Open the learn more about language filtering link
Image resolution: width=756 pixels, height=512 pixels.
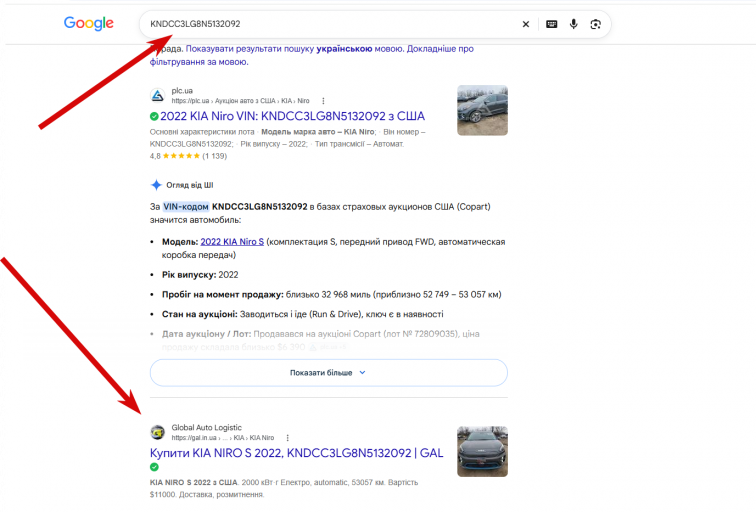(311, 55)
